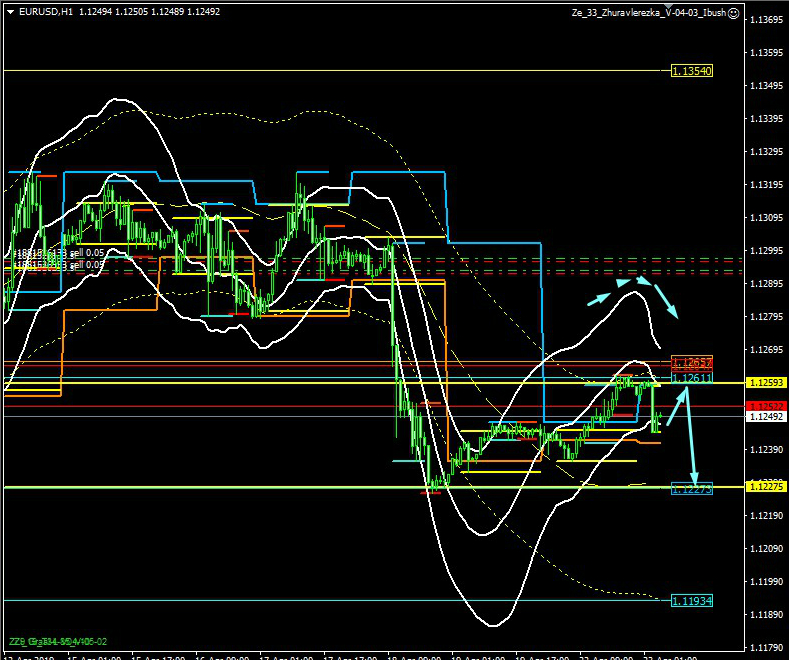789x660 pixels.
Task: Click the expert advisor smiley face icon
Action: point(734,13)
